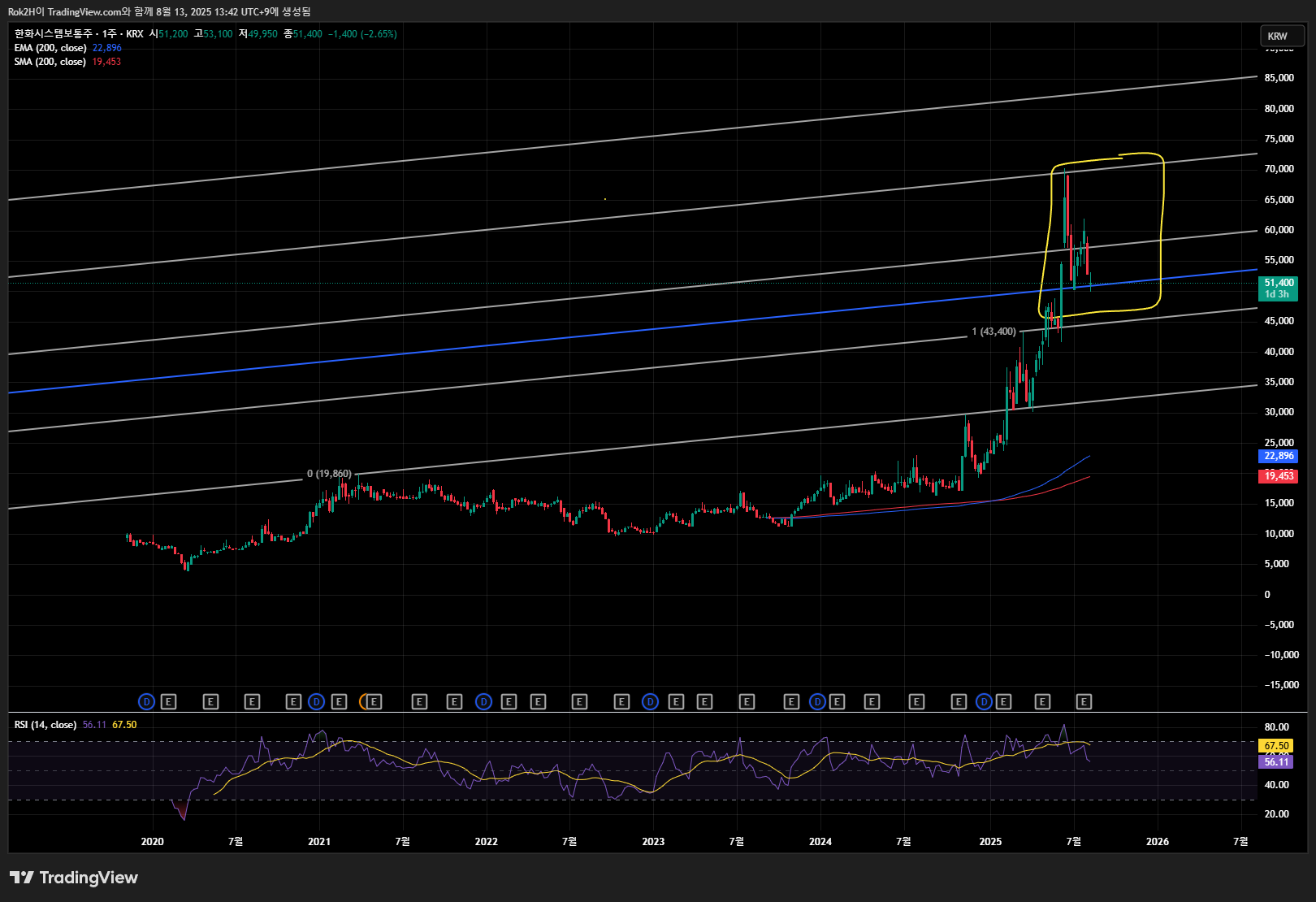Screen dimensions: 1316x902
Task: Open the KRW currency selector
Action: tap(1282, 36)
